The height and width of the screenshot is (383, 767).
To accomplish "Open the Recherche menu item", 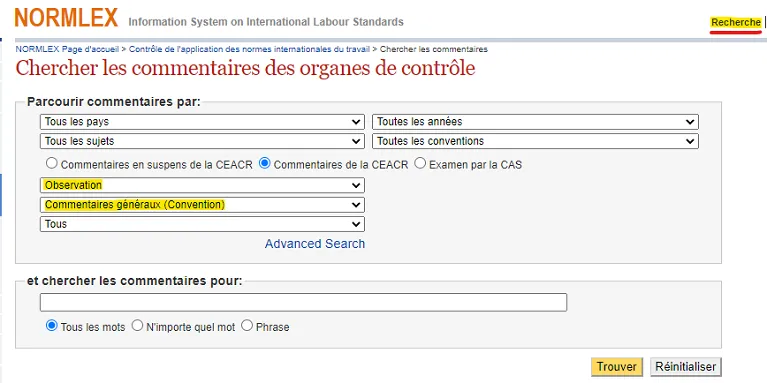I will click(736, 23).
